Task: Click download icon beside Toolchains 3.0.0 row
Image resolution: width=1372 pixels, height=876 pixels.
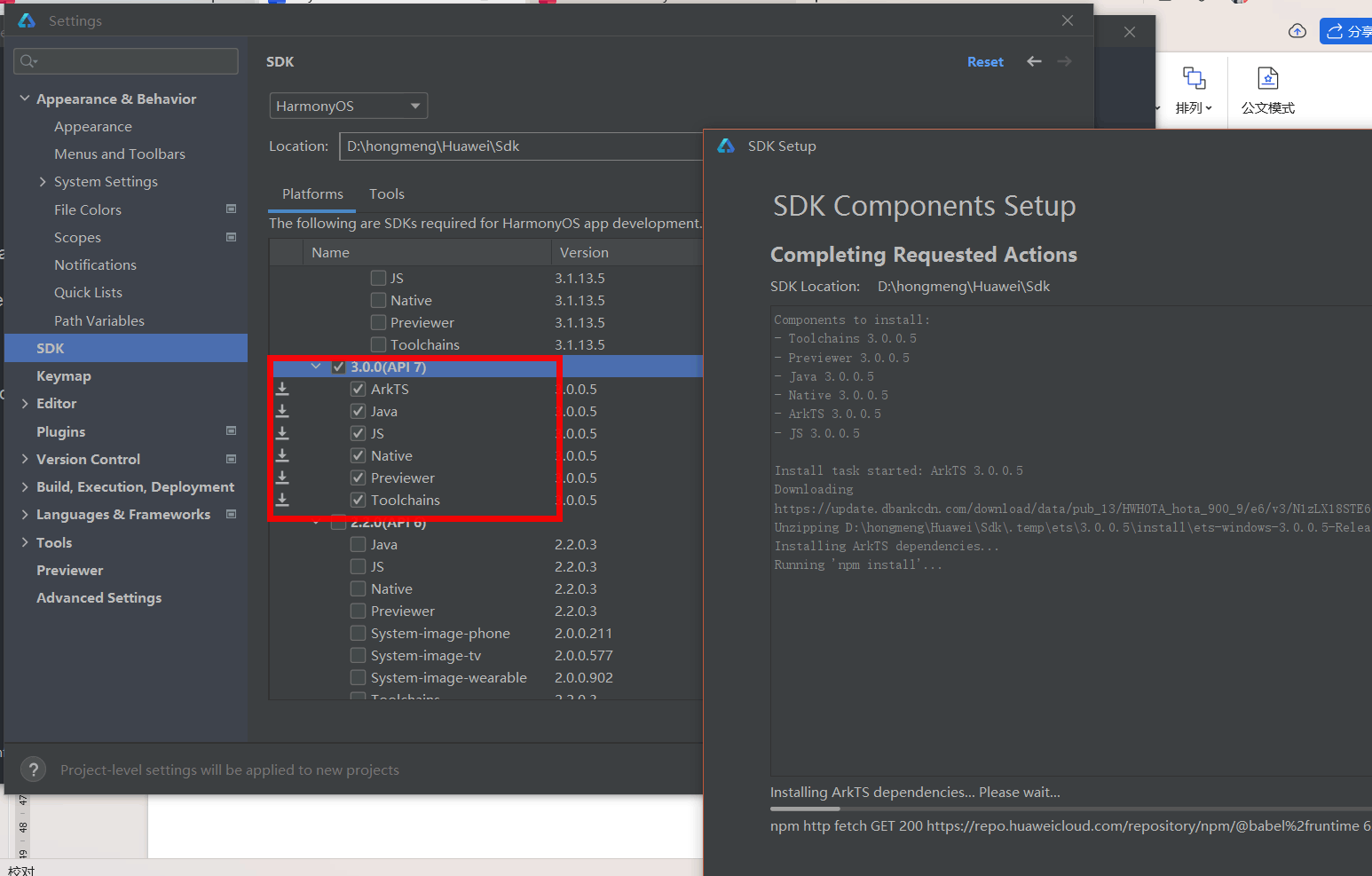Action: point(282,500)
